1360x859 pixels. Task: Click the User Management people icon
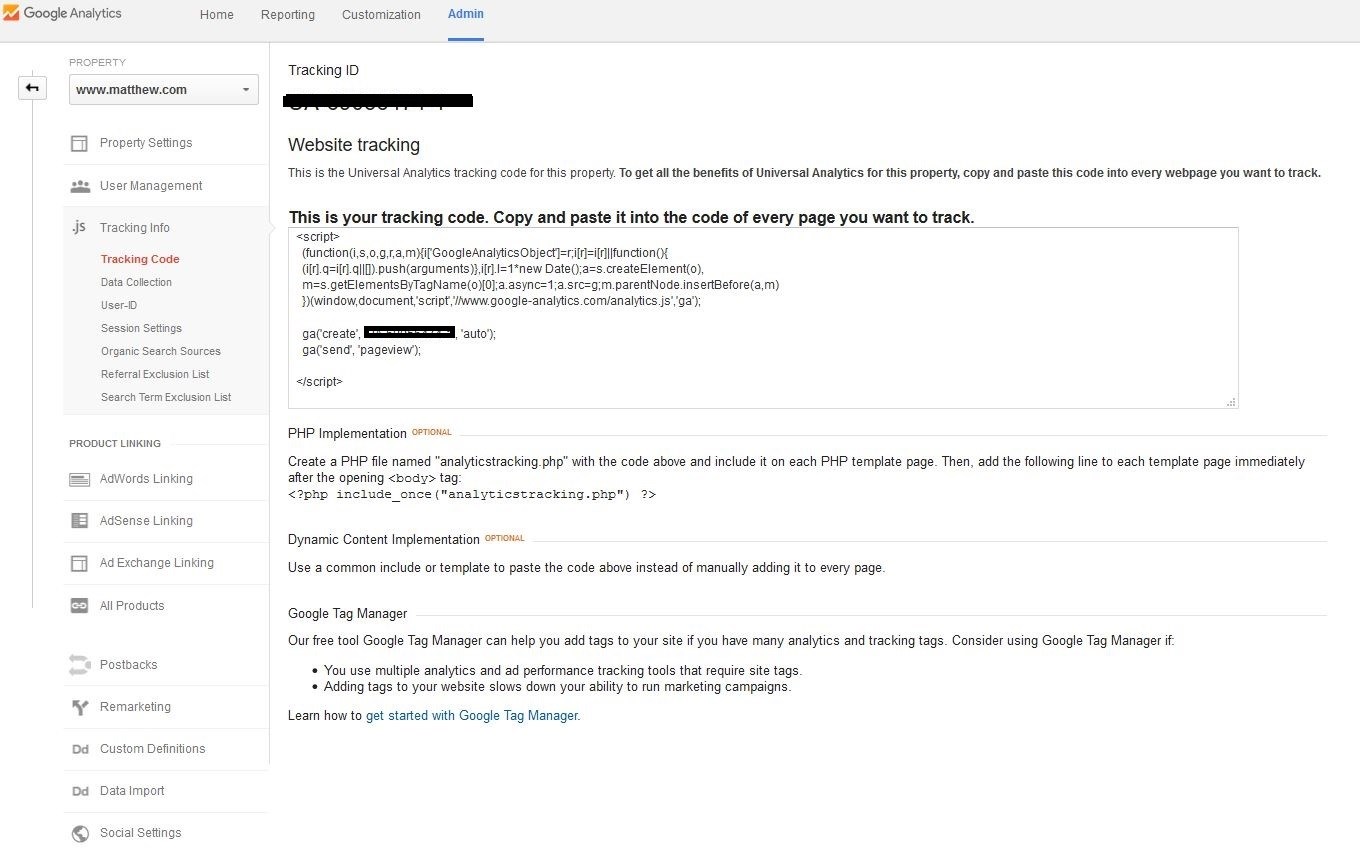(79, 186)
